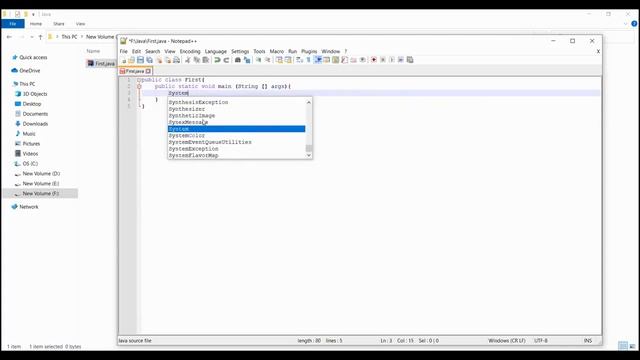This screenshot has width=640, height=360.
Task: Open Find with the binoculars icon
Action: pos(238,60)
